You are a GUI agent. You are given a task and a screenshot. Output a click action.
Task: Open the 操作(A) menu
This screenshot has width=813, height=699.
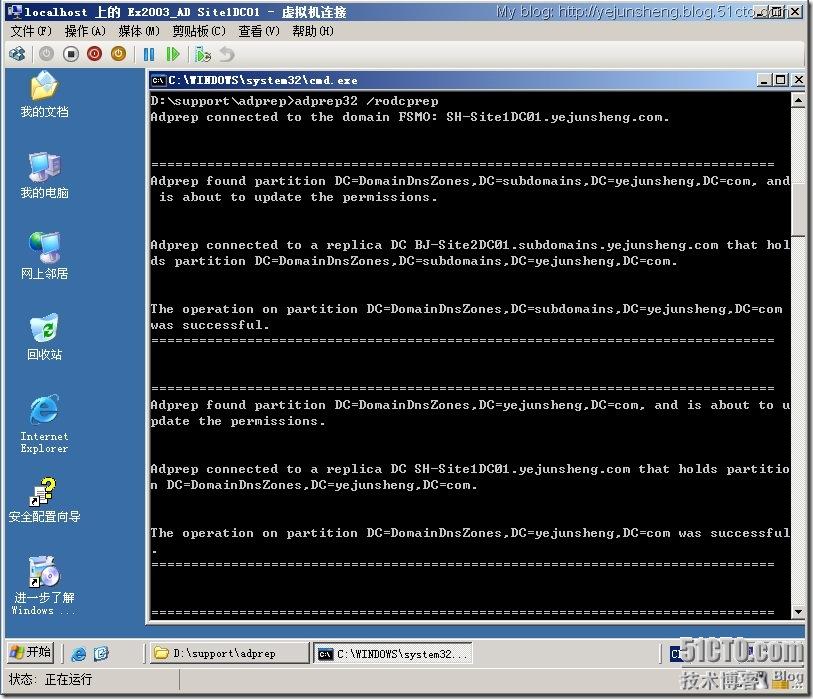click(85, 32)
